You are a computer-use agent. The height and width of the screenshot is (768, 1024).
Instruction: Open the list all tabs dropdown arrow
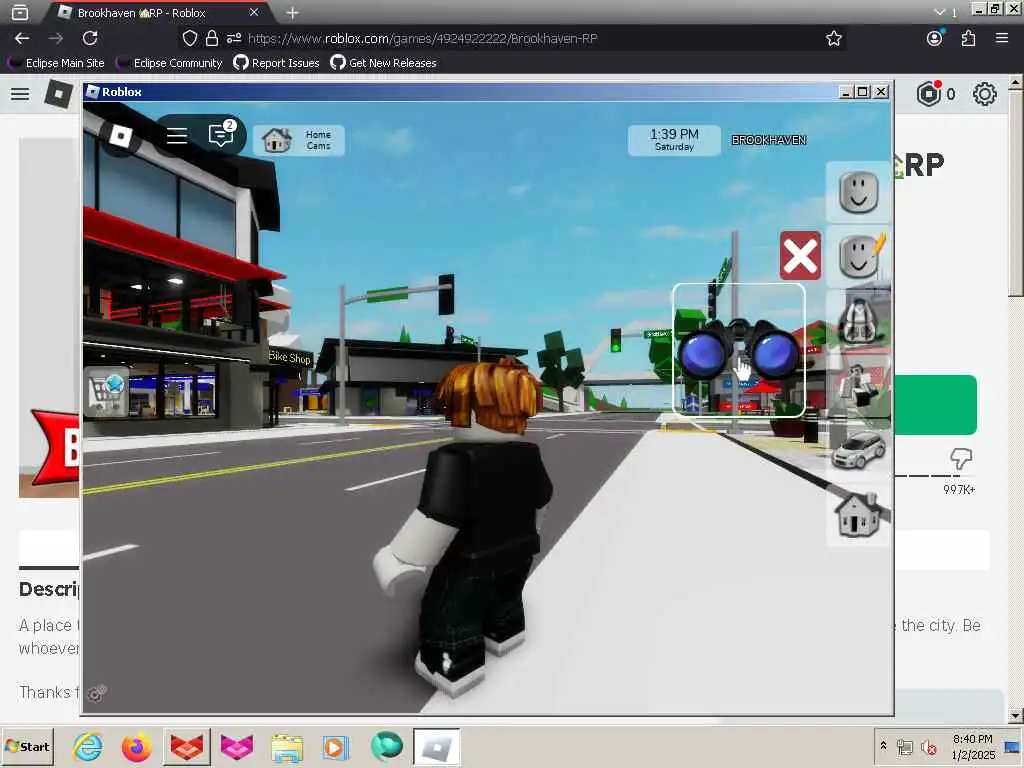point(939,12)
